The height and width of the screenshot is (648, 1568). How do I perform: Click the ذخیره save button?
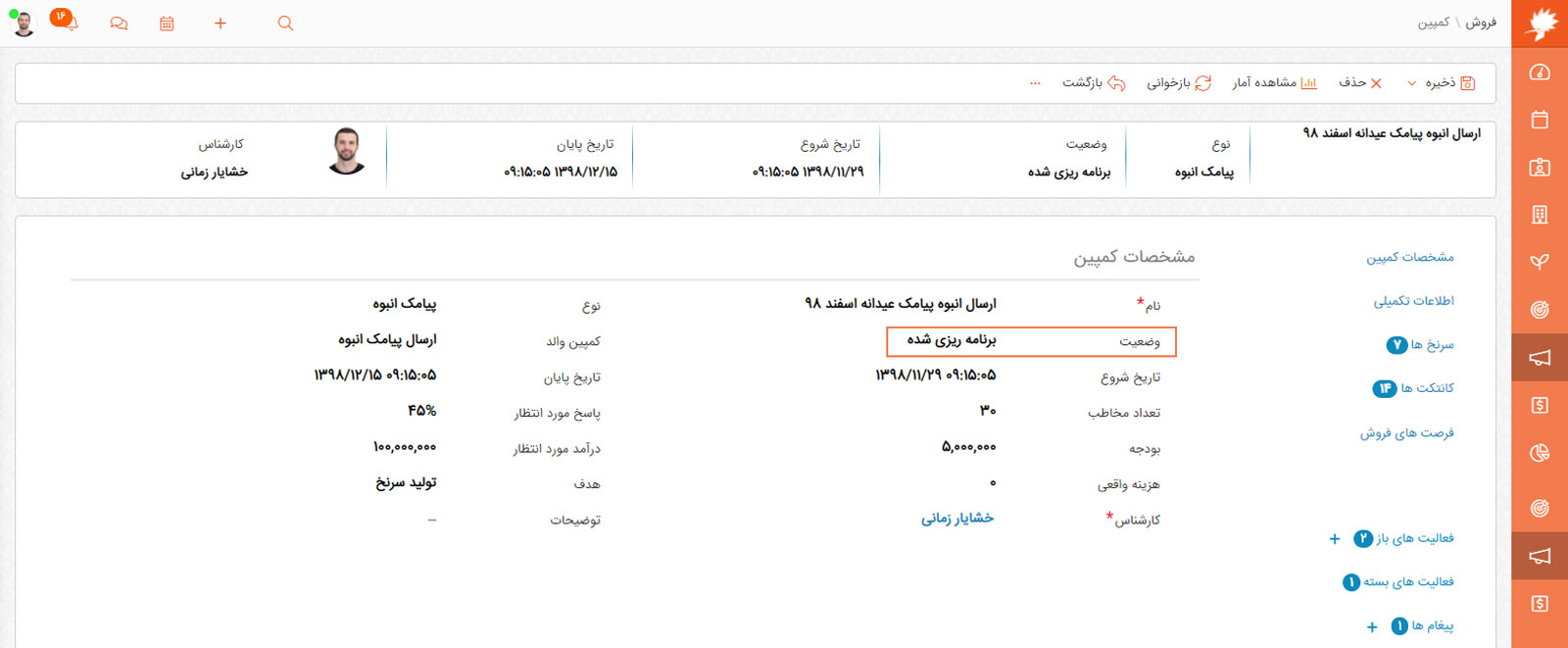pos(1450,83)
